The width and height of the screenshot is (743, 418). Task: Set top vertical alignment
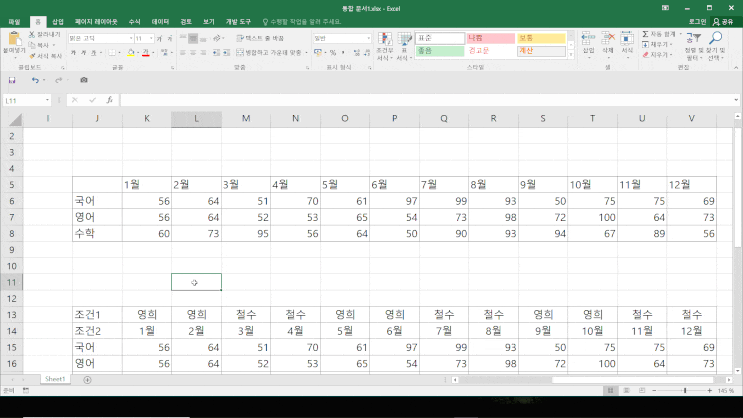pyautogui.click(x=183, y=38)
